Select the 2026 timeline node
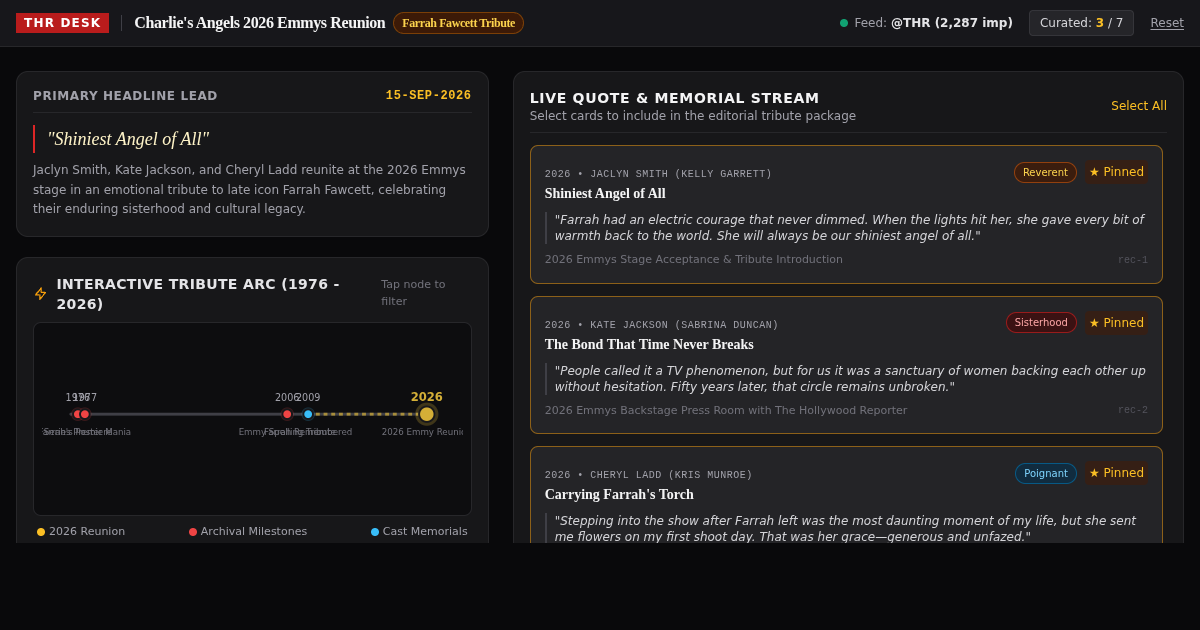This screenshot has height=630, width=1200. (x=427, y=414)
